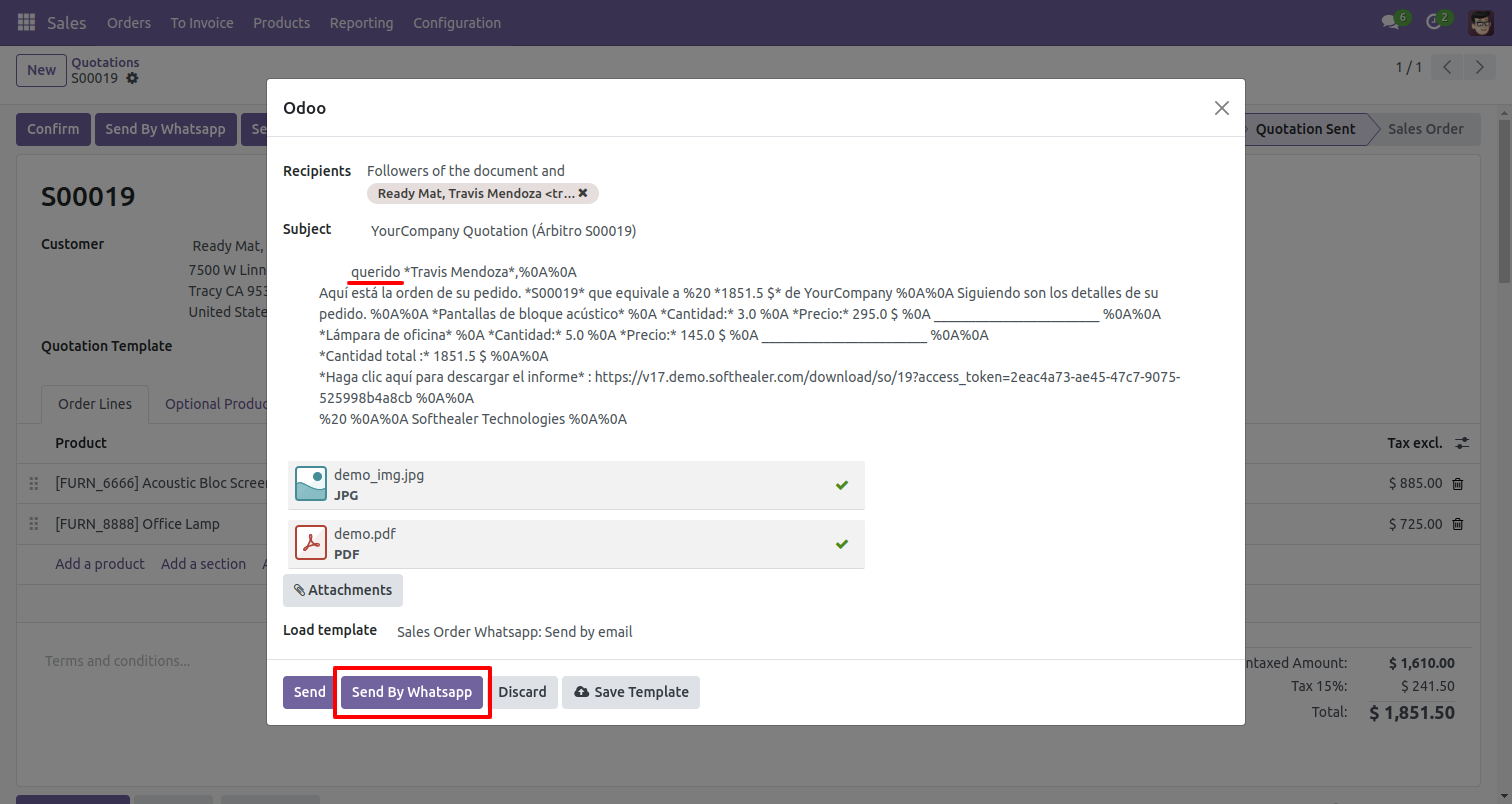This screenshot has height=804, width=1512.
Task: Click Add a section link
Action: click(x=203, y=564)
